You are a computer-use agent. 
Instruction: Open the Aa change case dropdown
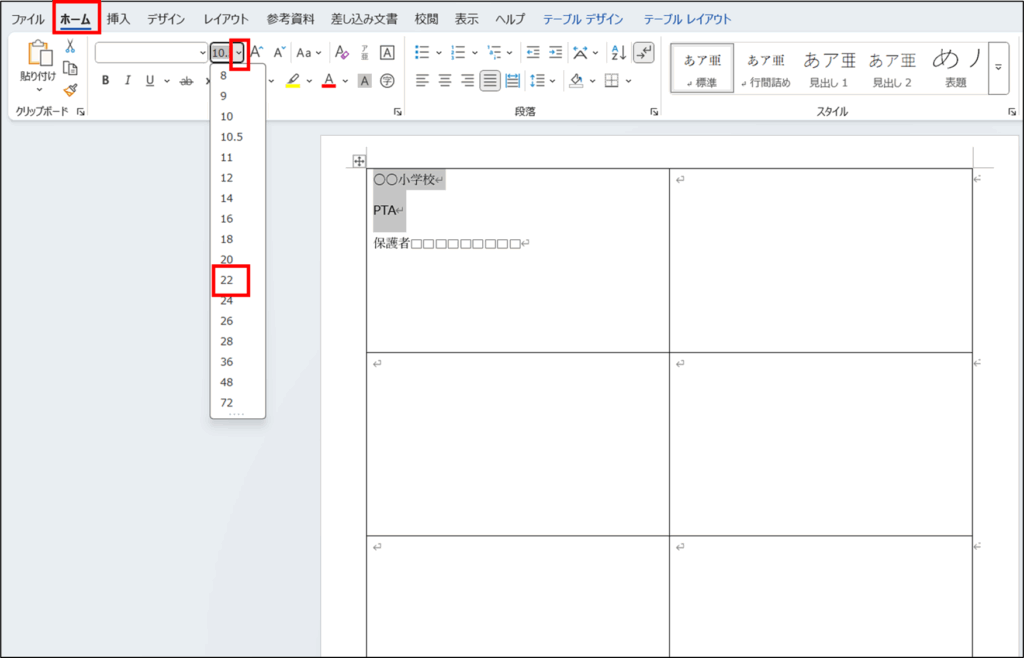309,53
